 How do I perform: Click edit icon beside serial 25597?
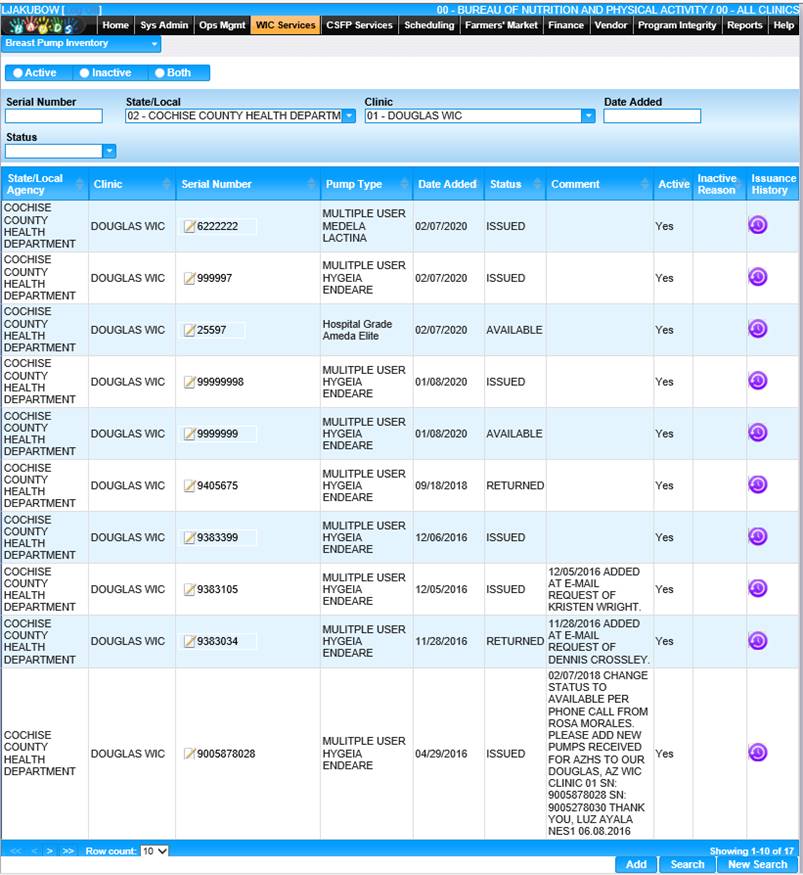tap(190, 330)
